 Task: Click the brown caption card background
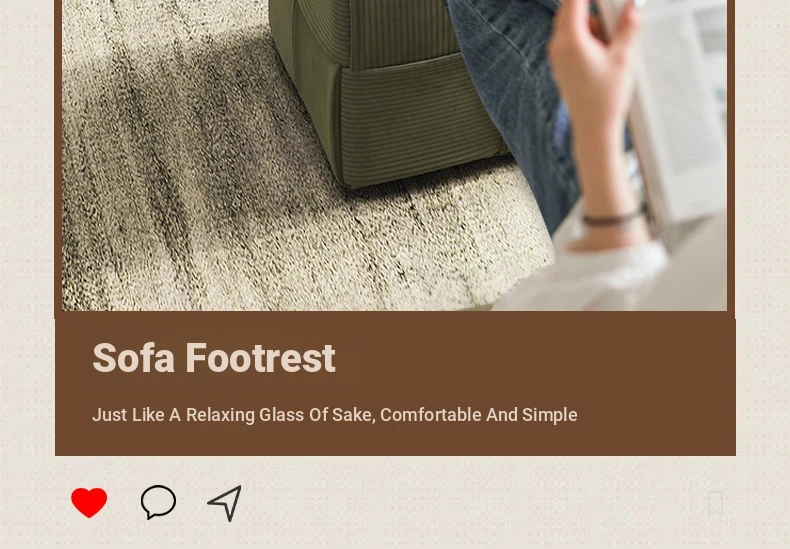(x=396, y=384)
